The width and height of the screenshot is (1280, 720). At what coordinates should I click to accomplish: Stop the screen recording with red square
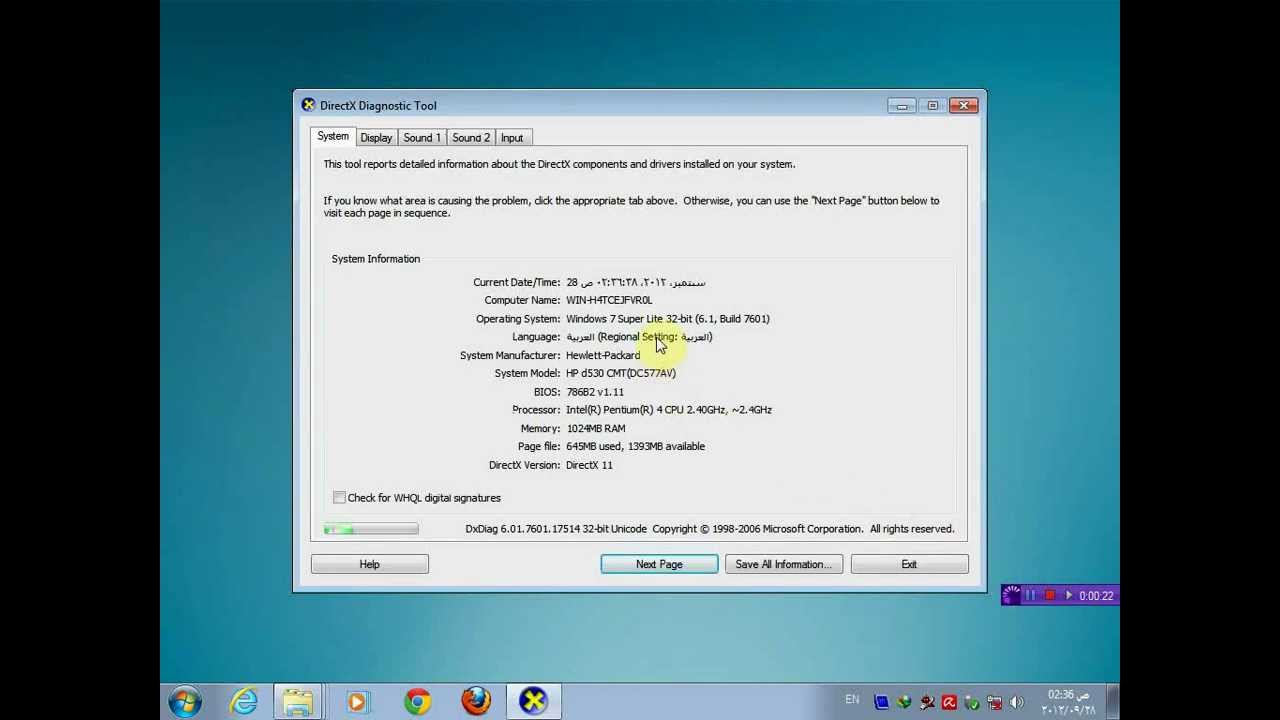(1049, 595)
